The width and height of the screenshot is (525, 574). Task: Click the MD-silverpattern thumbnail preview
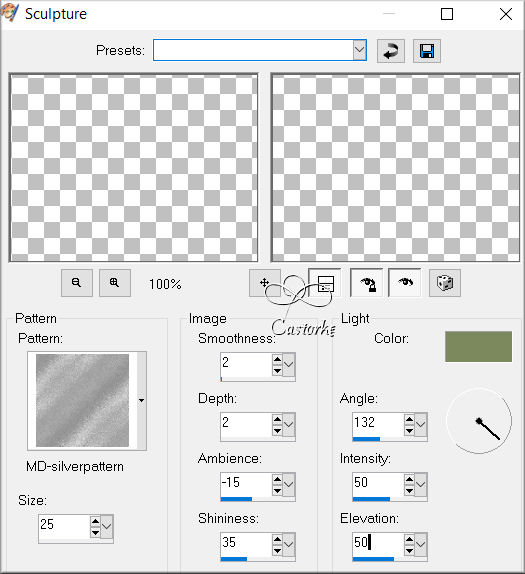(82, 400)
